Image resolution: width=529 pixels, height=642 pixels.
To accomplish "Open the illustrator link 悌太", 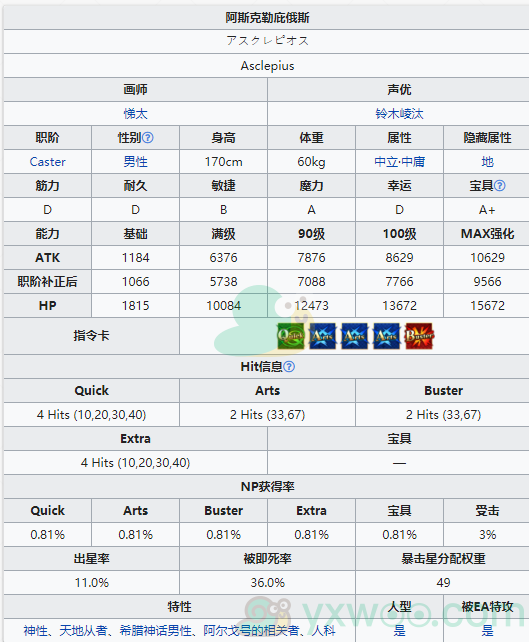I will (x=136, y=113).
